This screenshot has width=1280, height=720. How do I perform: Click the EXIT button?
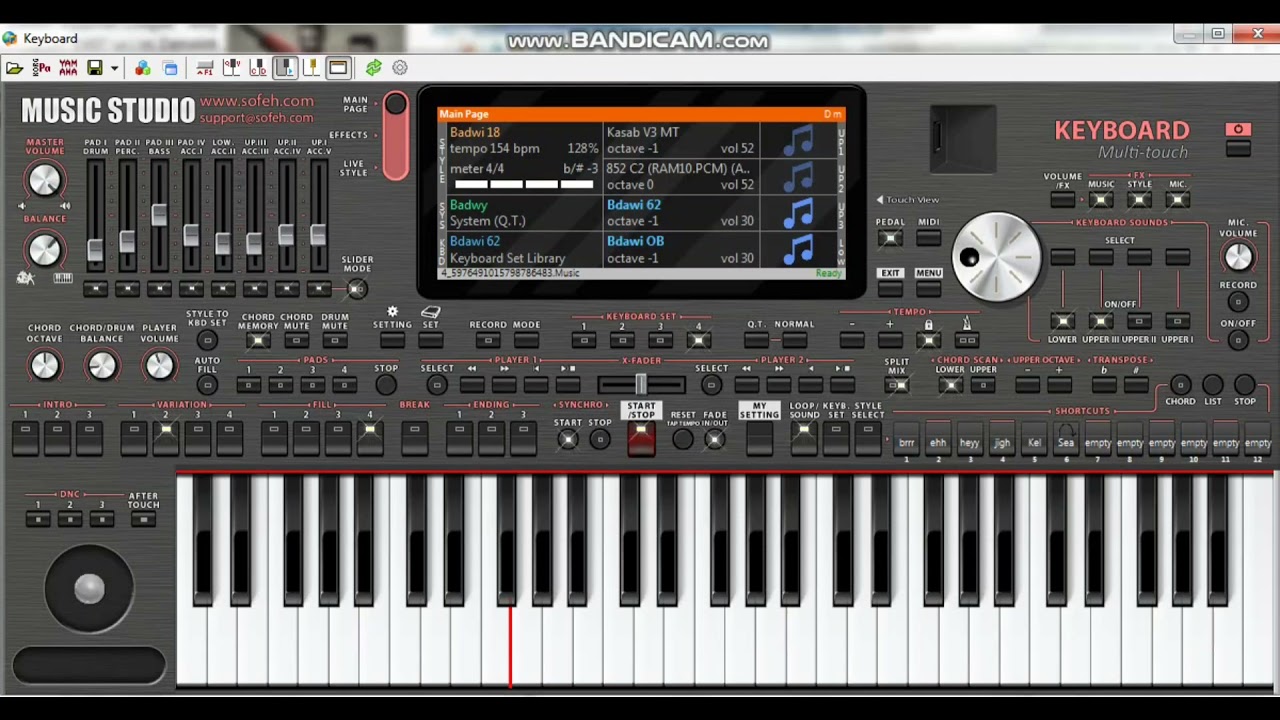(x=890, y=287)
